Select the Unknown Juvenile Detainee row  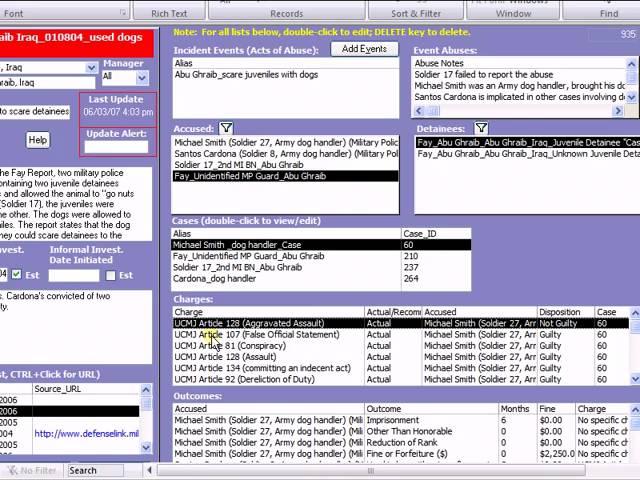pyautogui.click(x=528, y=154)
